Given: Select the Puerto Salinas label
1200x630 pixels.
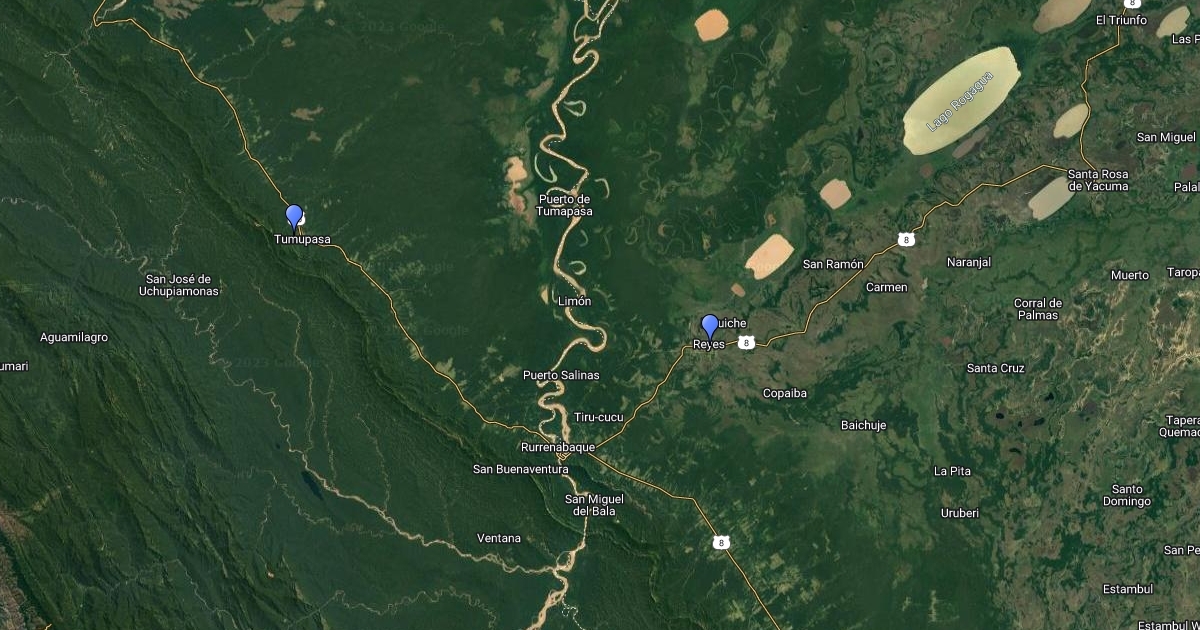Looking at the screenshot, I should [561, 375].
